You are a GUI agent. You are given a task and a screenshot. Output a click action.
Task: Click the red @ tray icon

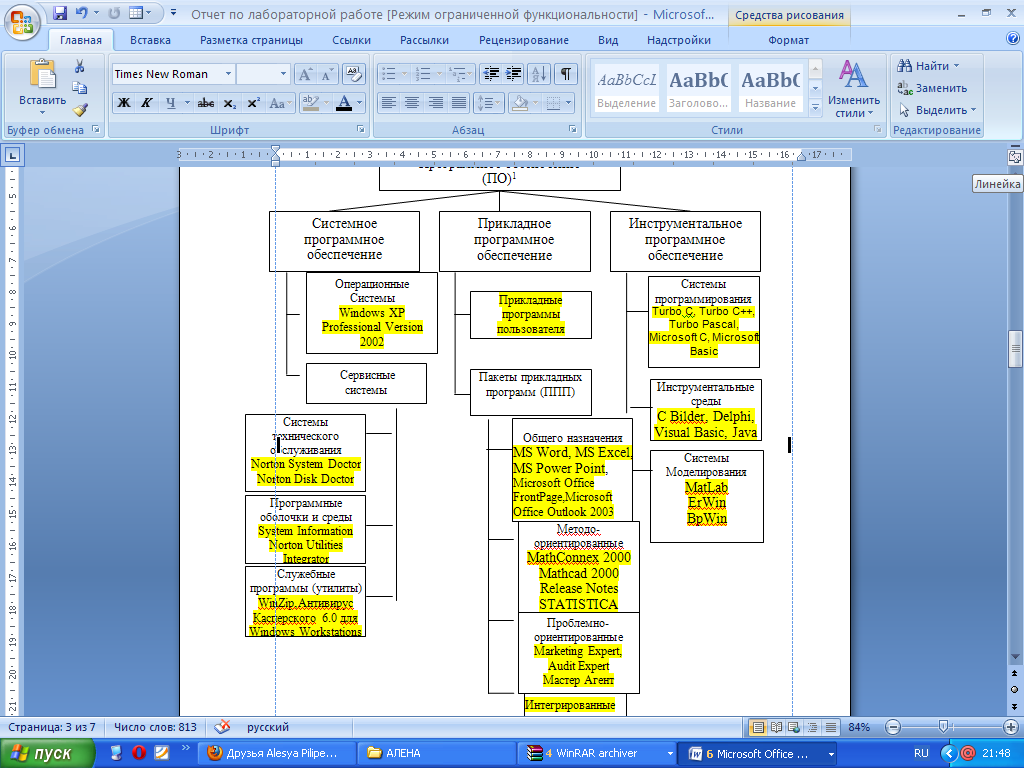pos(968,753)
